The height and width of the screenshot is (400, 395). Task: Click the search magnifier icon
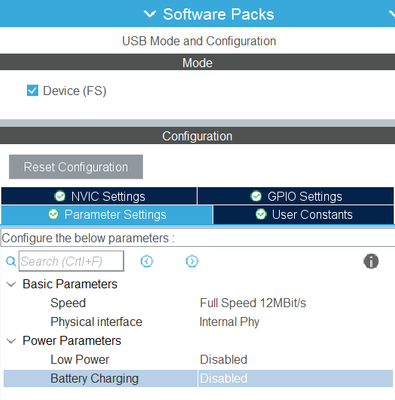(x=11, y=261)
